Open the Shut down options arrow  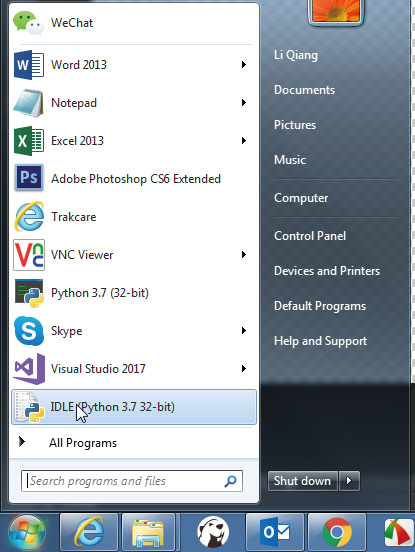tap(349, 481)
